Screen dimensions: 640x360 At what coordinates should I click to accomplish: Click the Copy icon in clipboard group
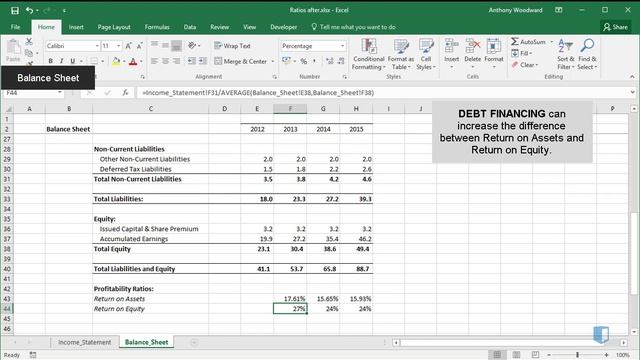29,53
